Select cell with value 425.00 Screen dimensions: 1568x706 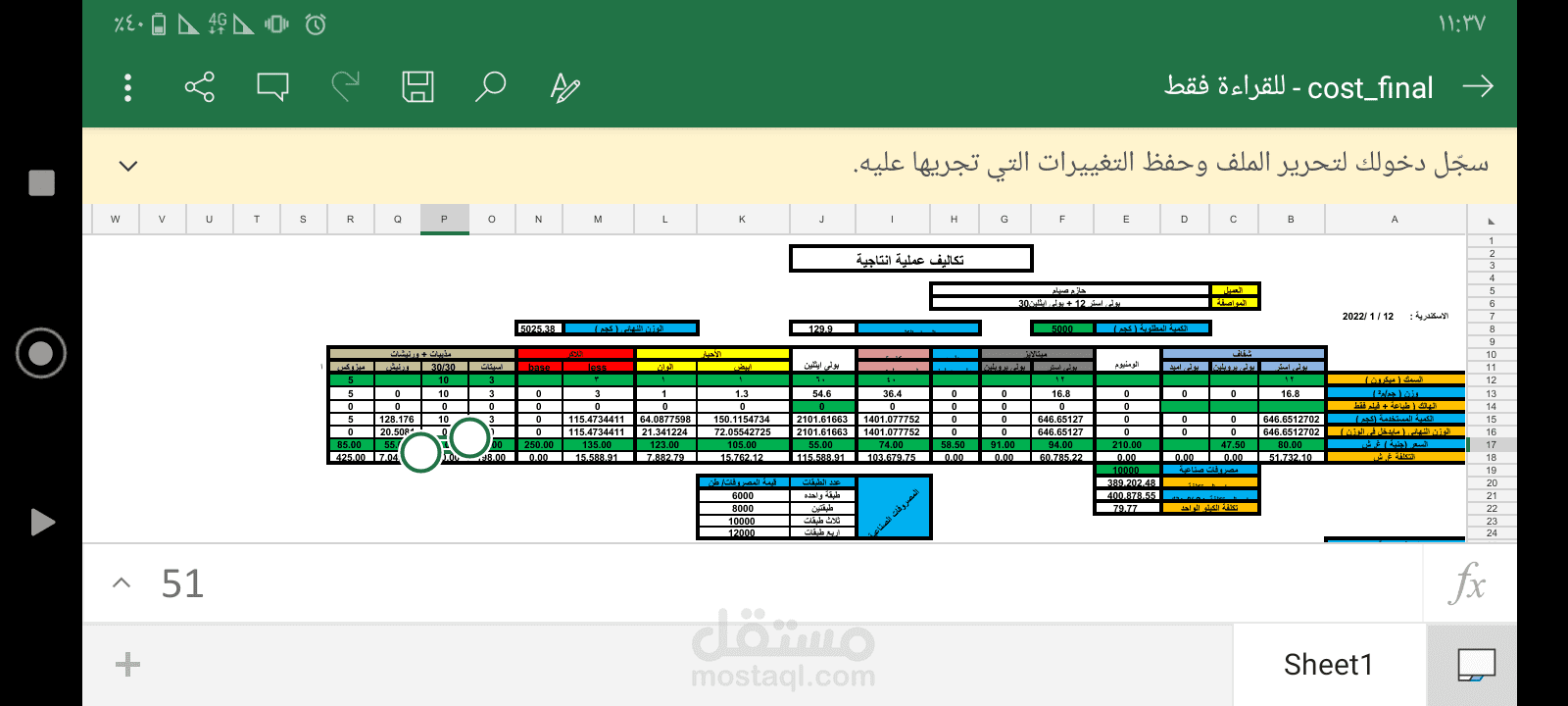coord(350,457)
